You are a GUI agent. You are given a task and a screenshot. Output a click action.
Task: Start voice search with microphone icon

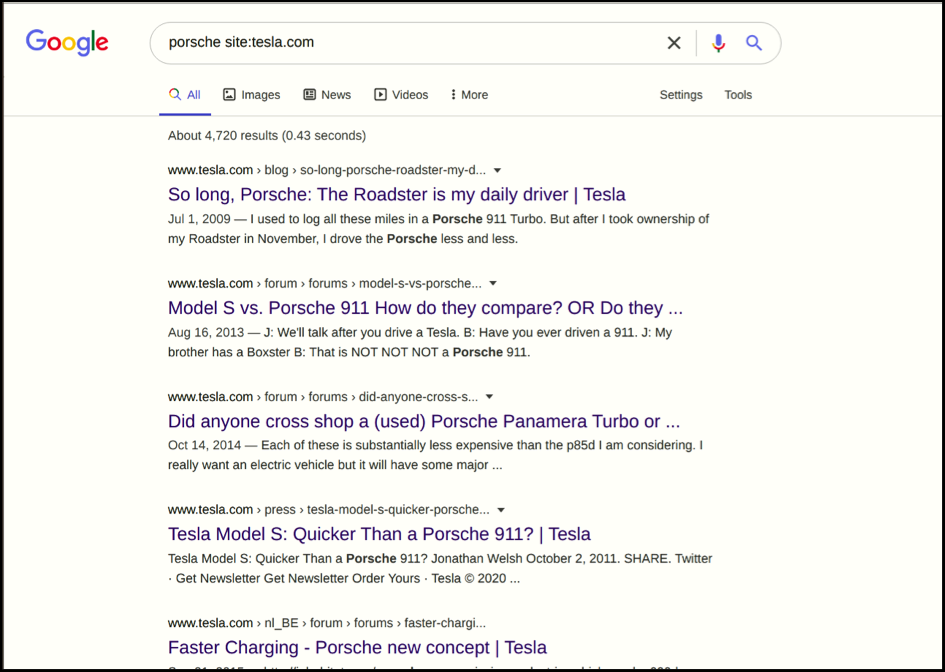pos(718,43)
